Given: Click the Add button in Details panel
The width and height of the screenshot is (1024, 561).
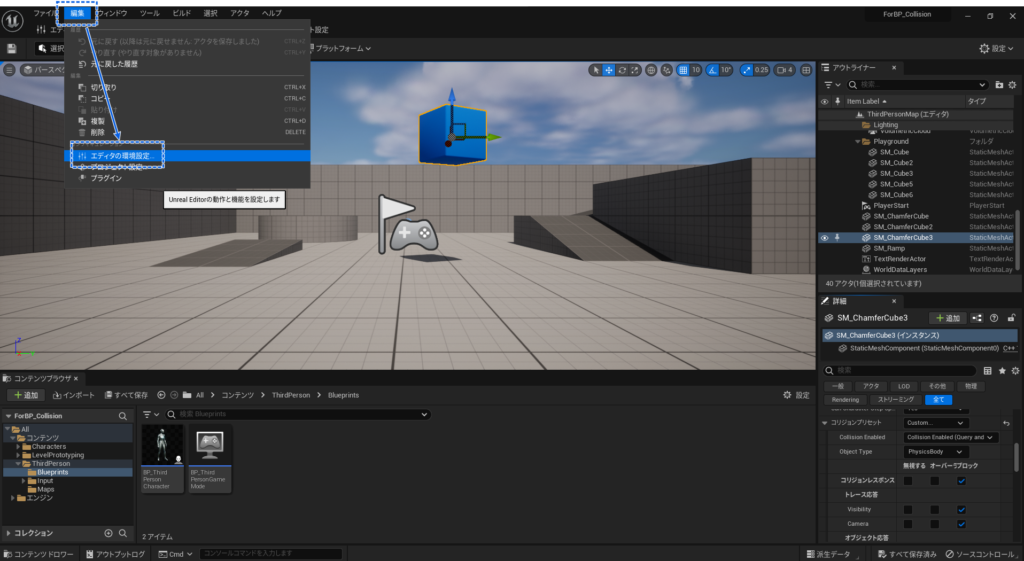Looking at the screenshot, I should click(x=948, y=318).
